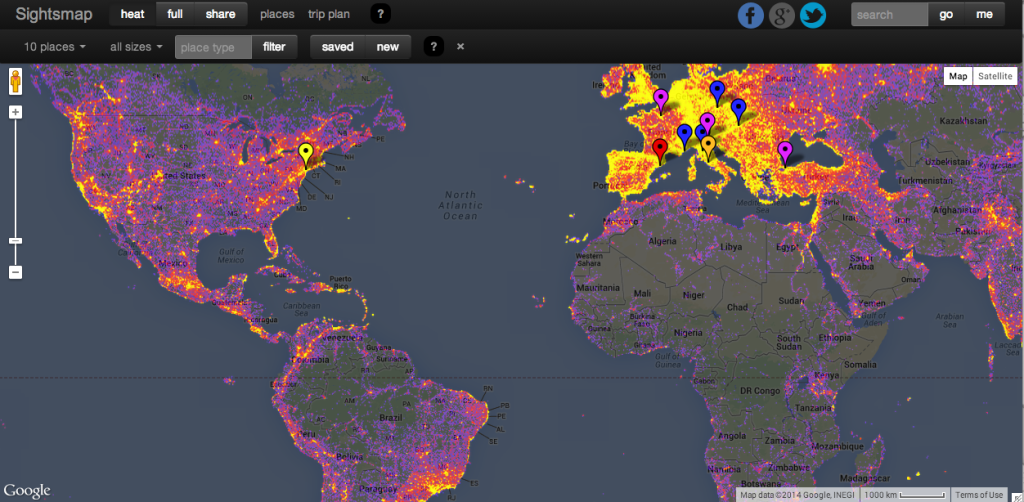Click the North Atlantic Ocean label
The image size is (1024, 502).
tap(462, 205)
